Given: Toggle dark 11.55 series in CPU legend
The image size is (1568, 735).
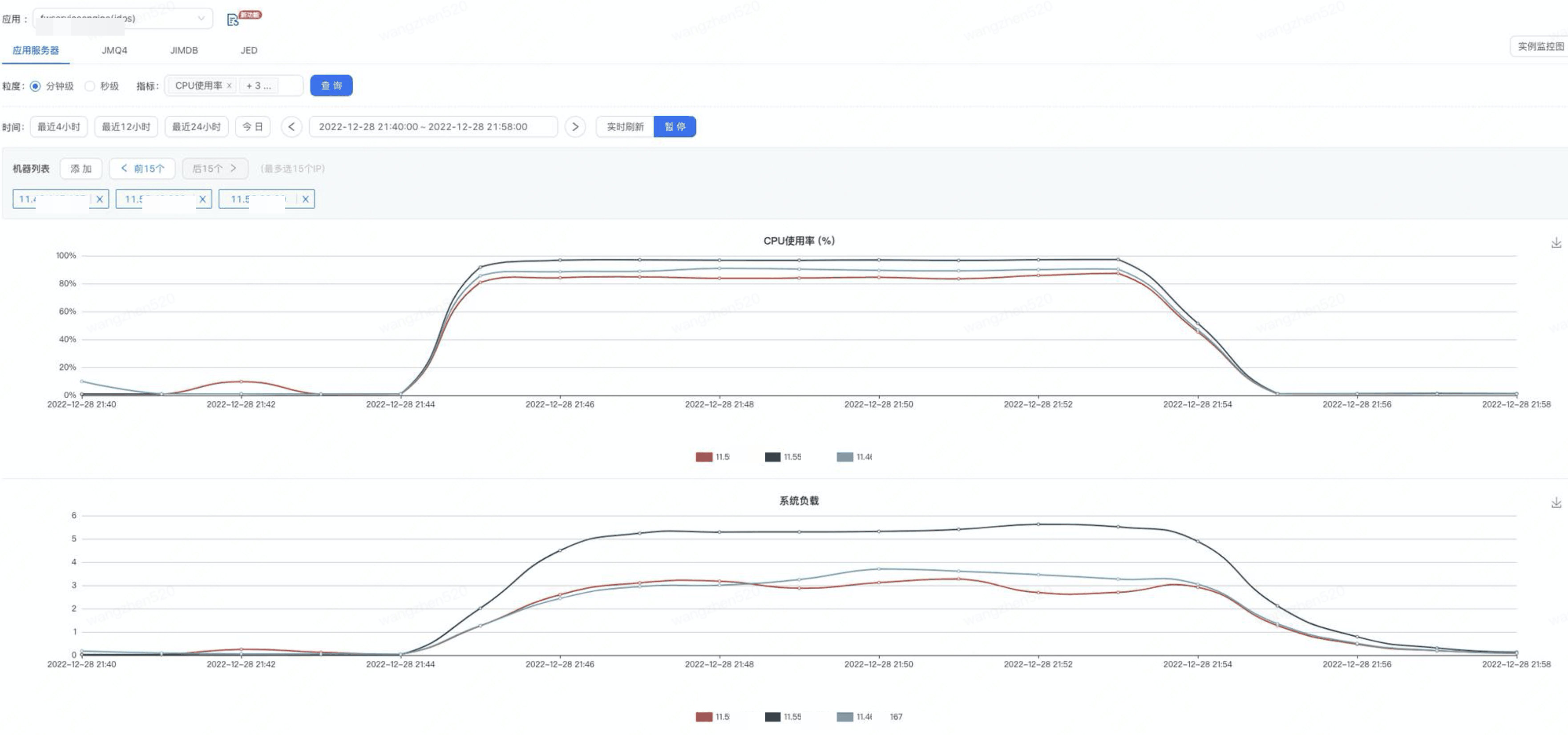Looking at the screenshot, I should tap(773, 457).
